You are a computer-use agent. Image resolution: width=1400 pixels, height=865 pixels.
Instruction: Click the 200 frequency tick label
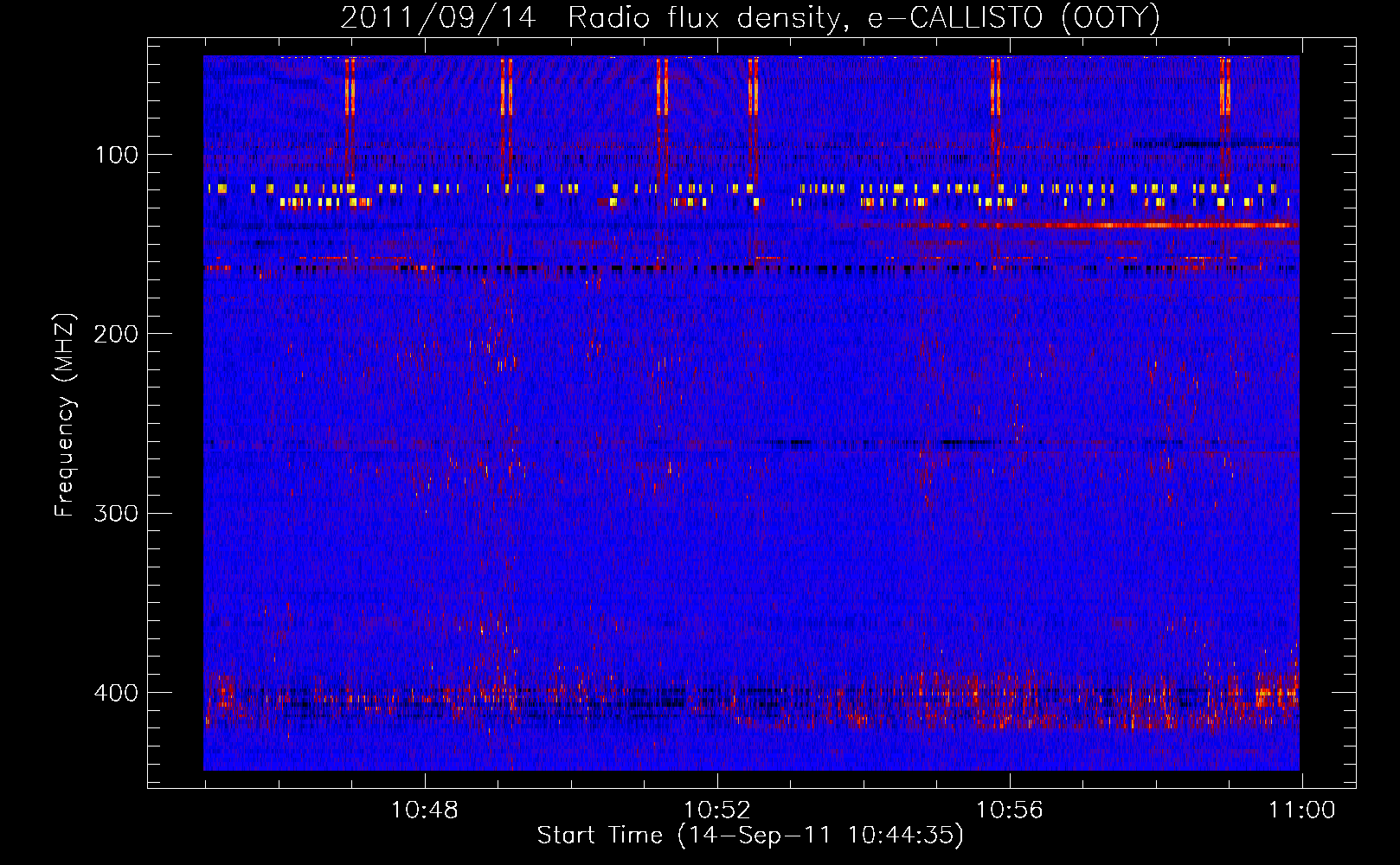(x=116, y=334)
